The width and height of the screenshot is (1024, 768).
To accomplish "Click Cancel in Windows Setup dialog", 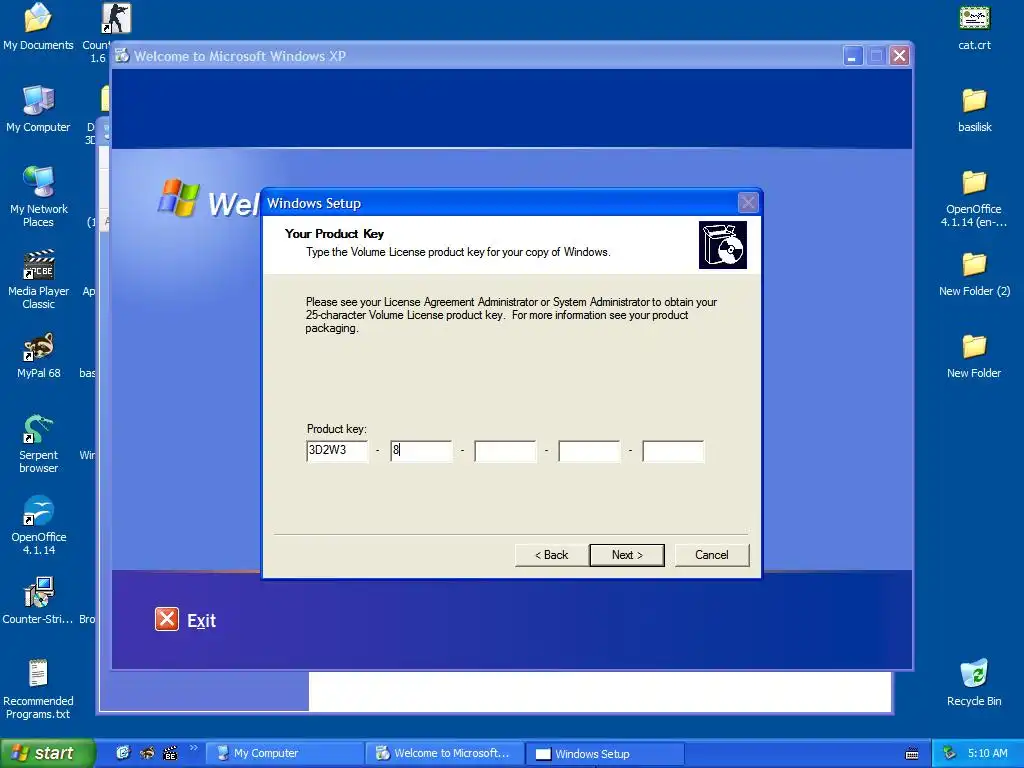I will pyautogui.click(x=712, y=555).
